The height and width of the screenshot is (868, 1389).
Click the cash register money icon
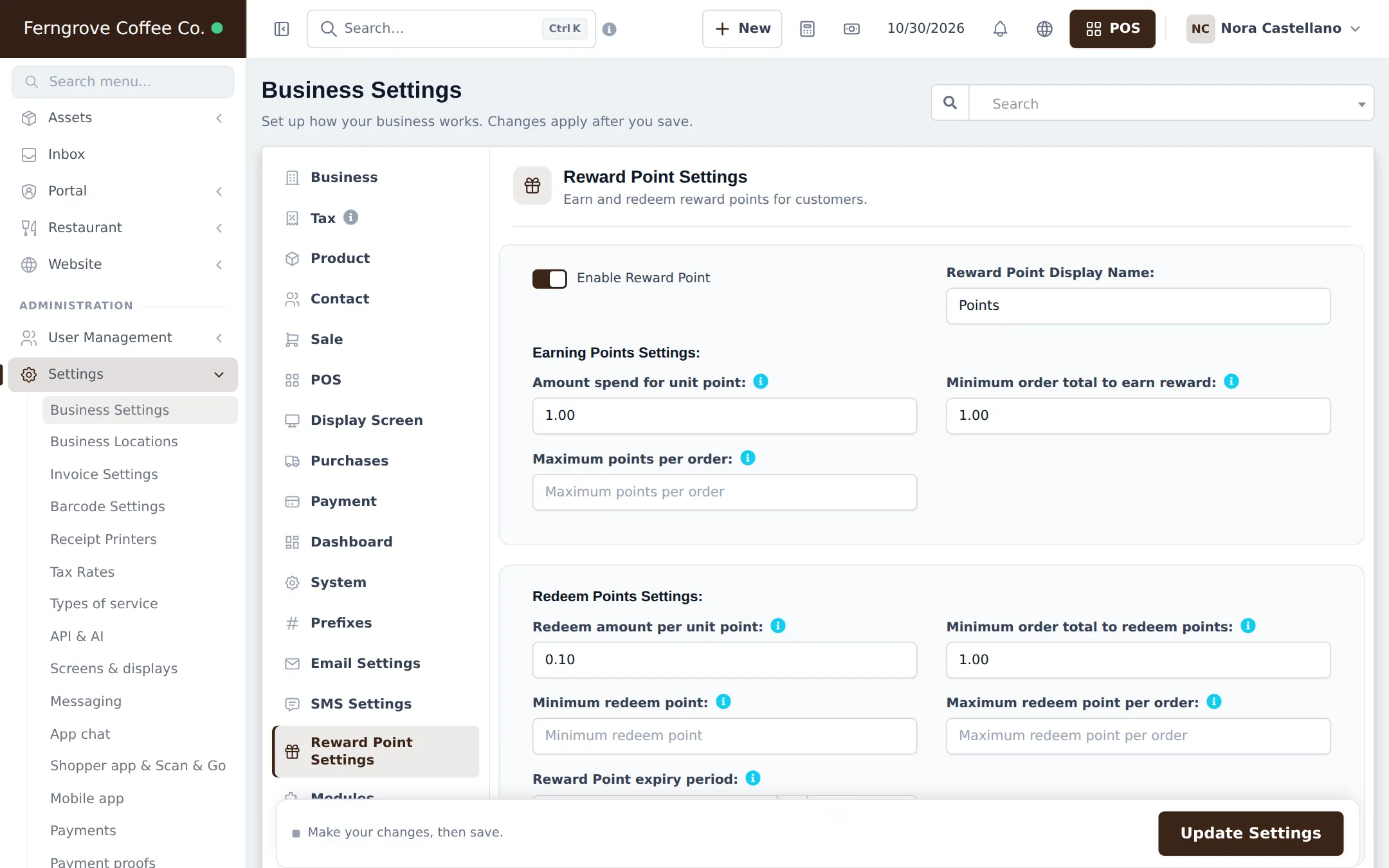tap(851, 29)
